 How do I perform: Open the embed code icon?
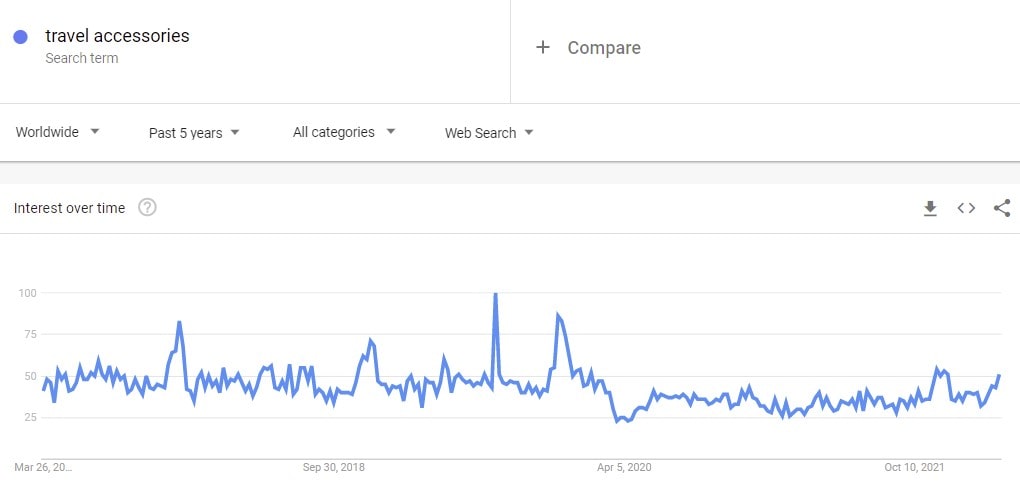966,208
